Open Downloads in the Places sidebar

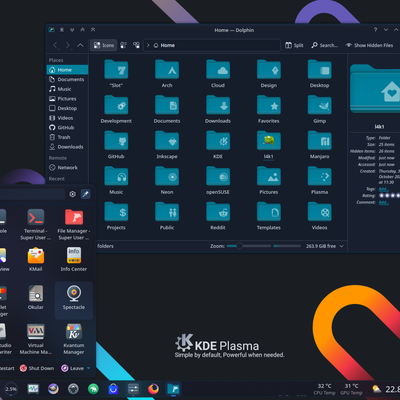point(67,147)
